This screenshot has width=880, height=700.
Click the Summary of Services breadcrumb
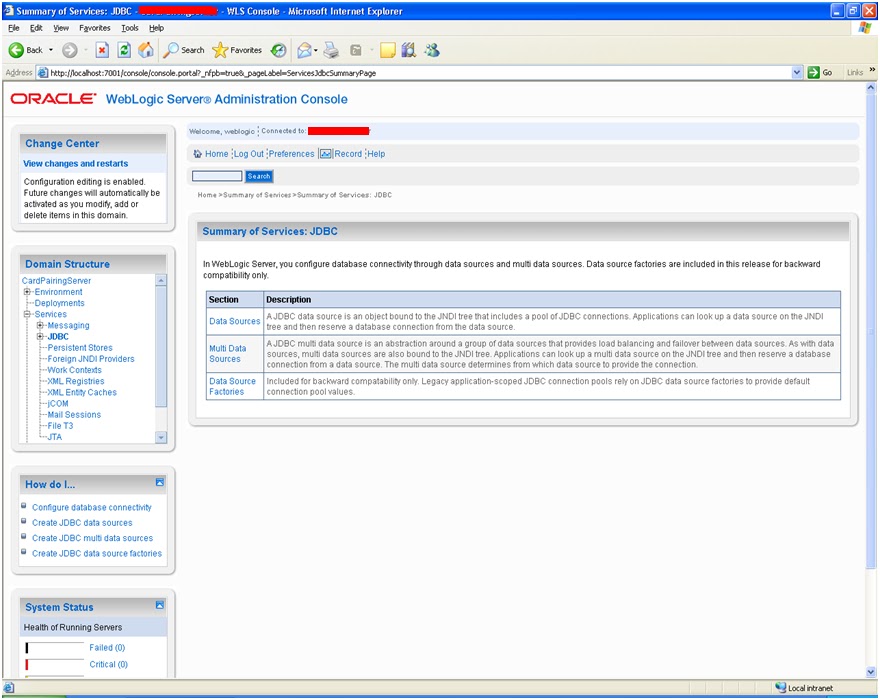click(257, 195)
